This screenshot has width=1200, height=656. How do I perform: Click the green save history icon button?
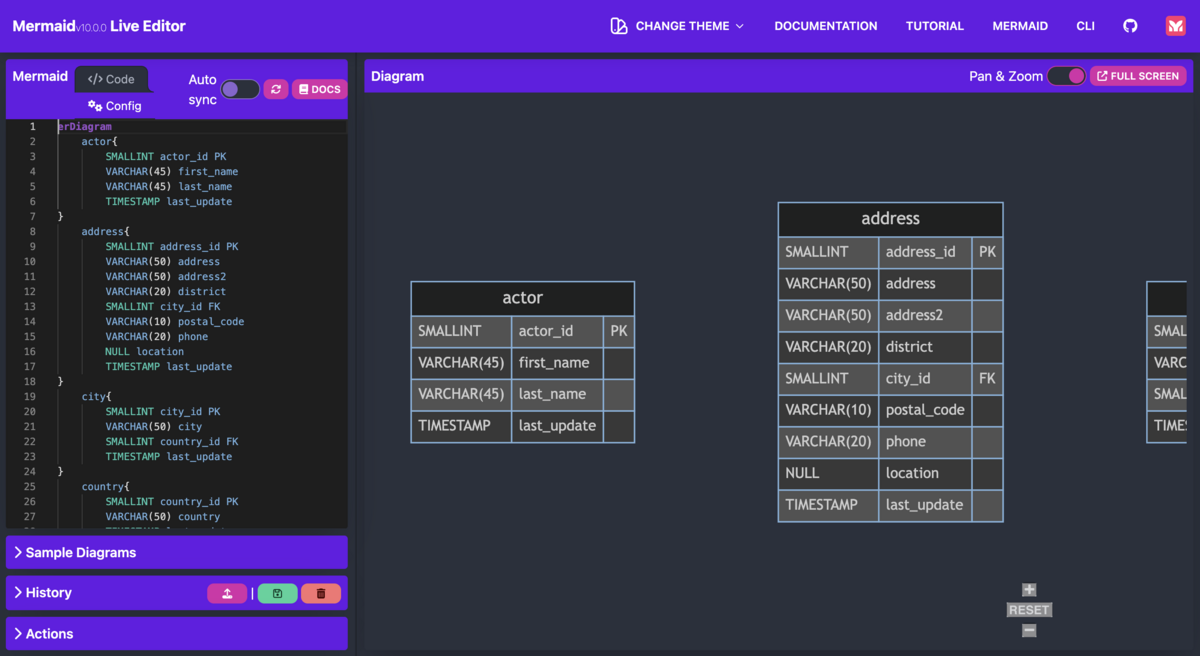point(277,593)
